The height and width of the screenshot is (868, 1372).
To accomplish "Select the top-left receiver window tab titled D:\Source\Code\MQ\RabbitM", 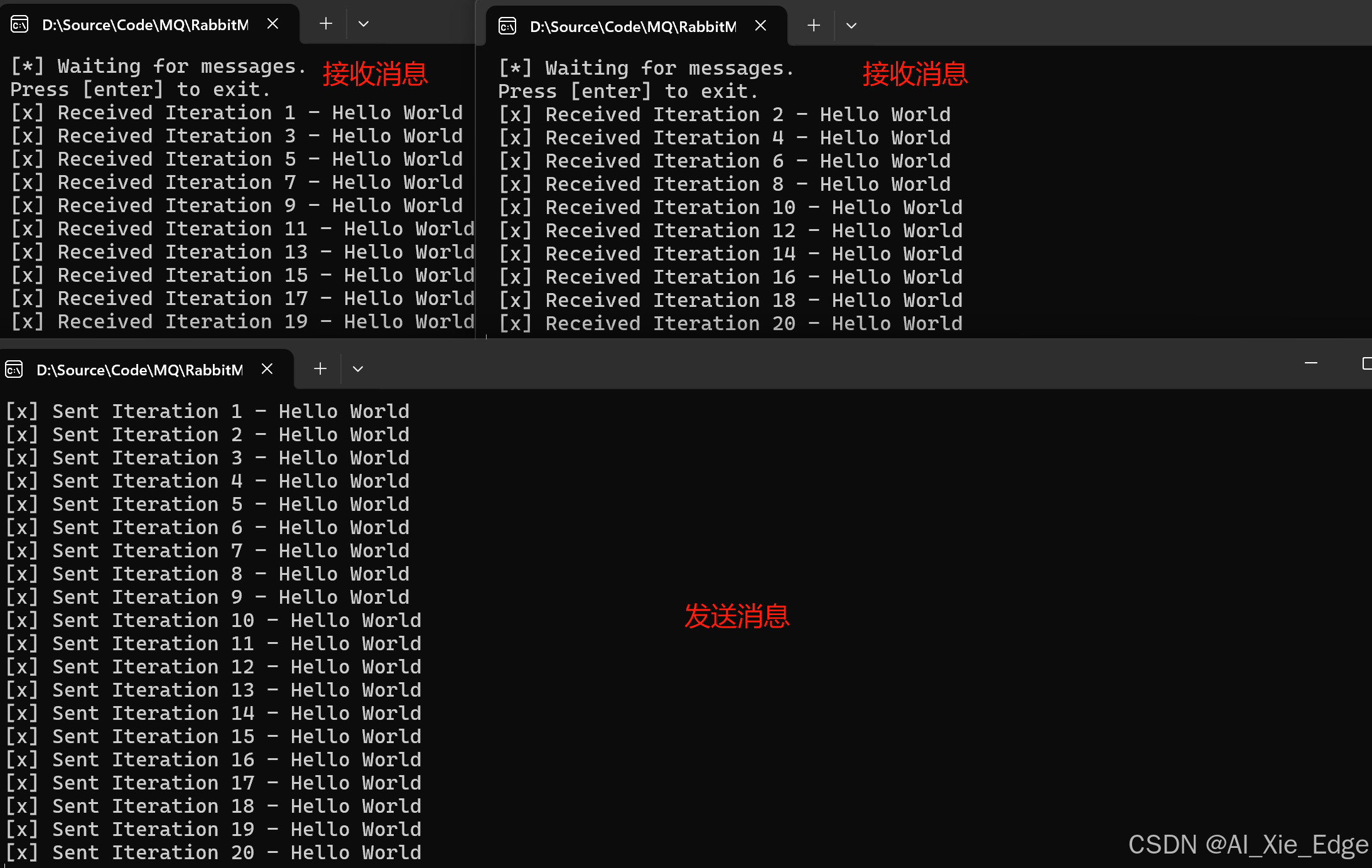I will click(149, 24).
